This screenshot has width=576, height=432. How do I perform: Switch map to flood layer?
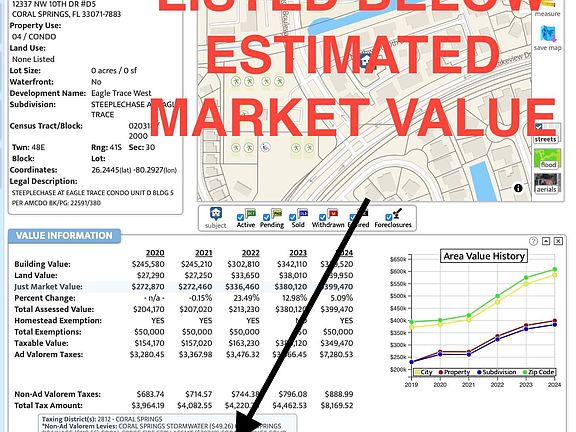547,159
